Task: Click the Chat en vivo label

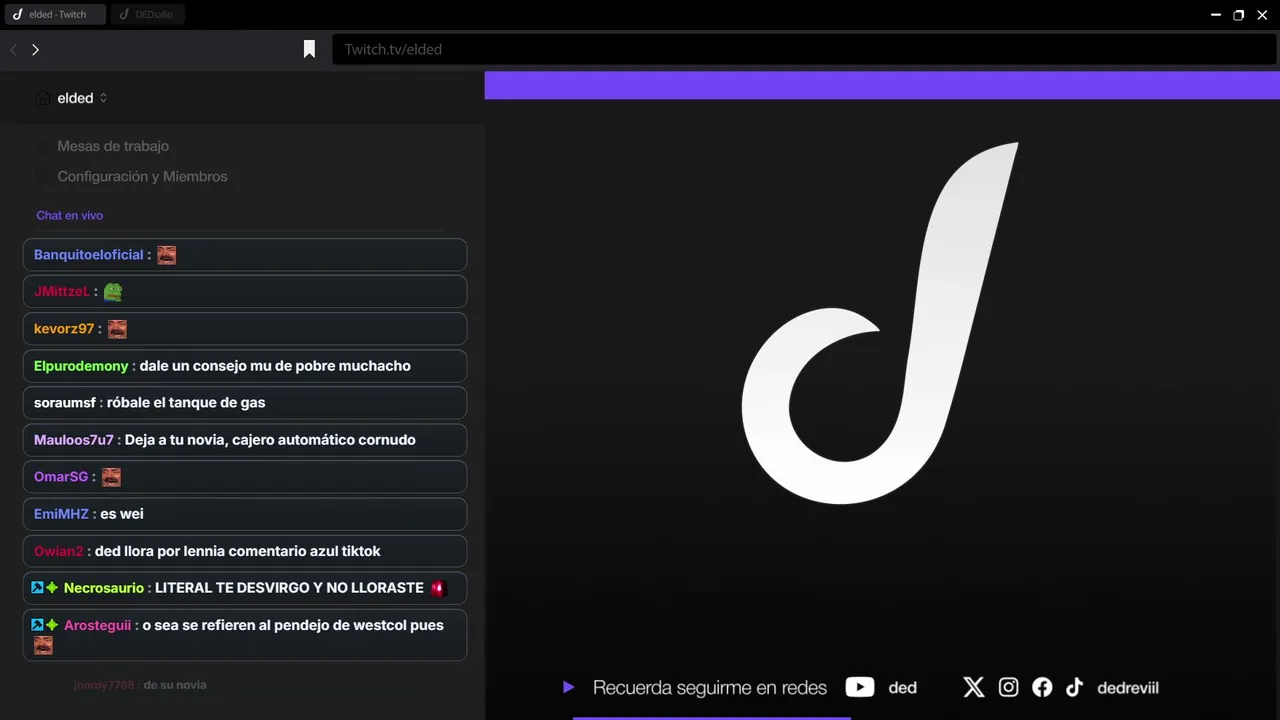Action: [x=70, y=215]
